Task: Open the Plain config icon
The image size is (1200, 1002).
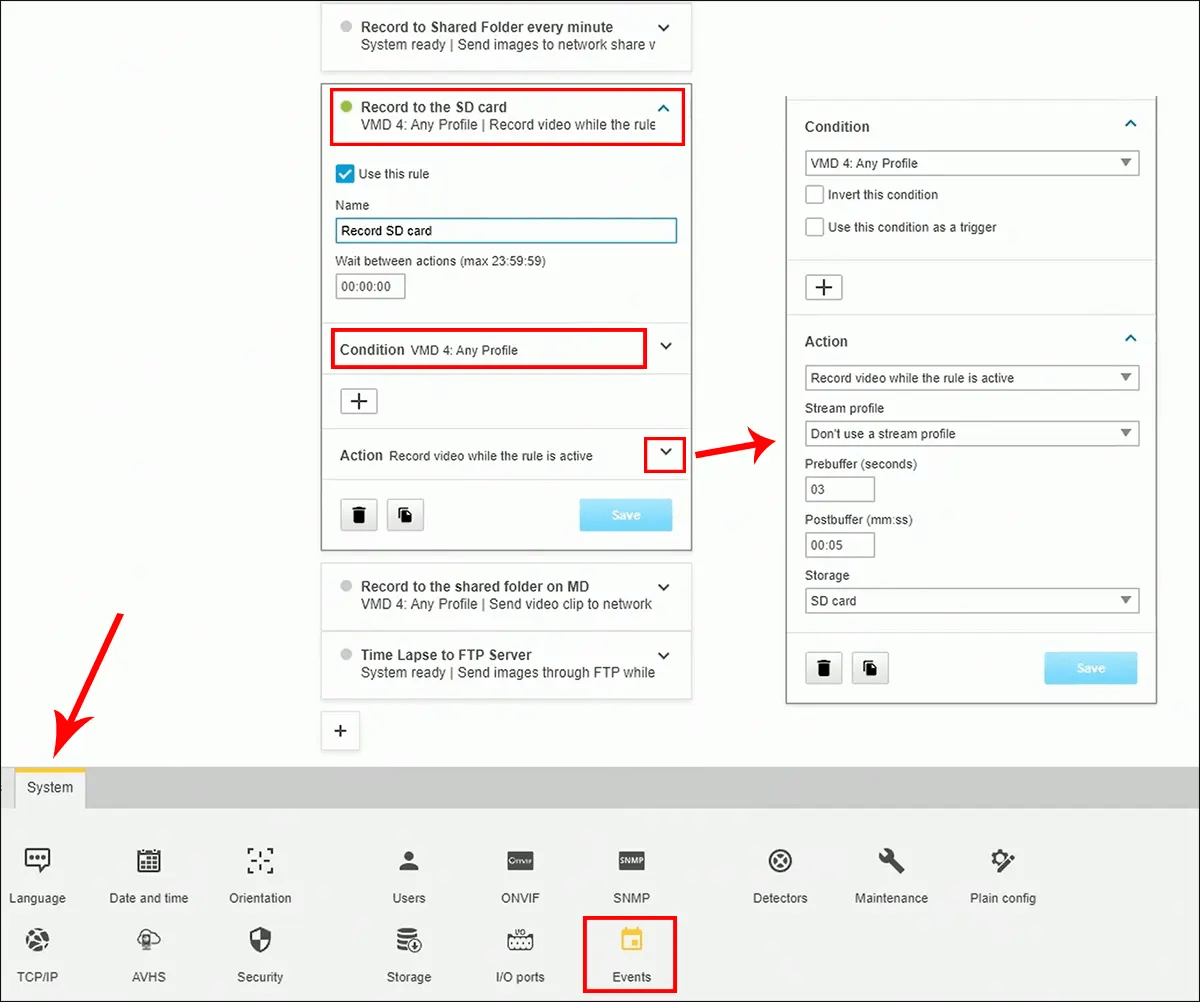Action: coord(1001,860)
